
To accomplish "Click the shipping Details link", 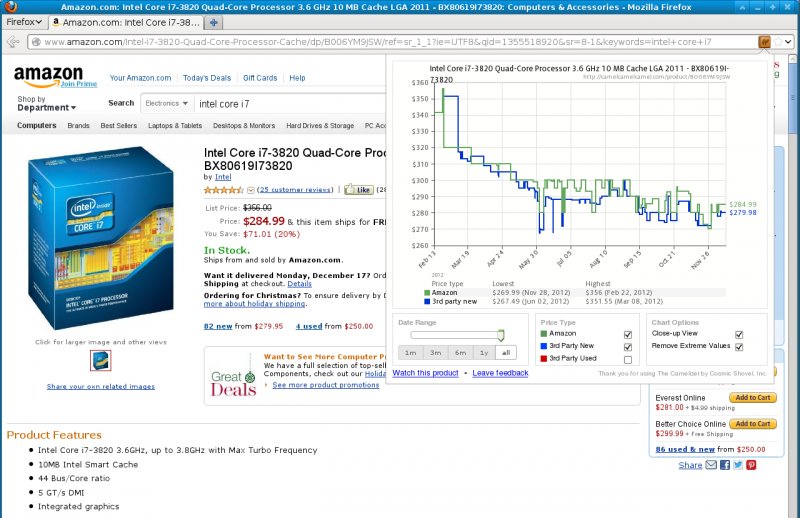I will pos(299,284).
